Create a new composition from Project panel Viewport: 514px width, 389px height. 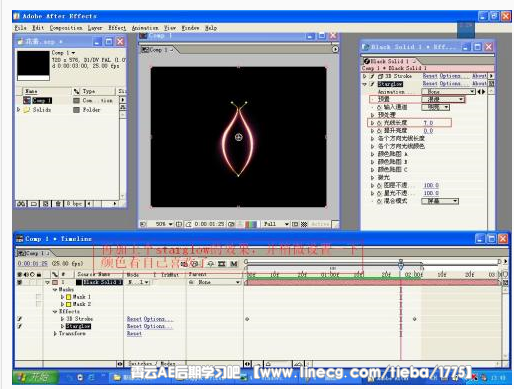pos(46,203)
